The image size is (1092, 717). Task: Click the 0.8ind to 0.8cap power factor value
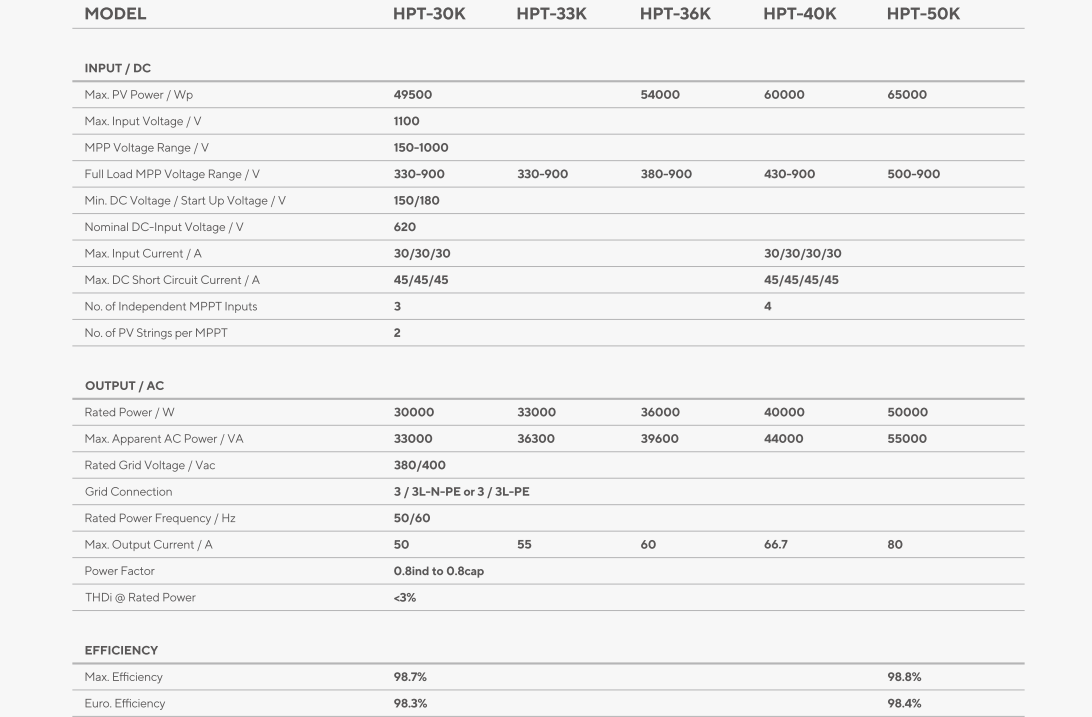click(438, 571)
